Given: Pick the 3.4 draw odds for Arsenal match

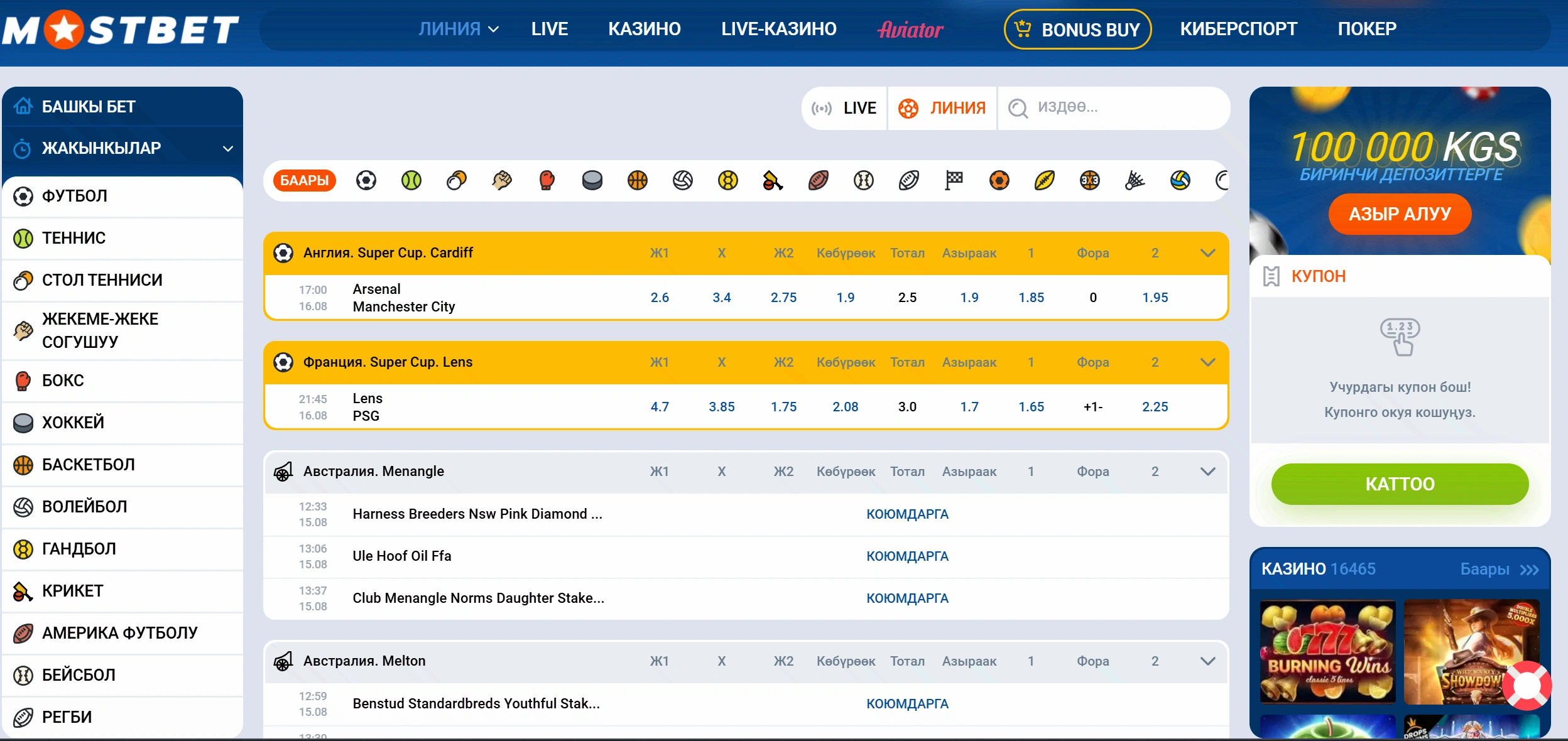Looking at the screenshot, I should 722,298.
